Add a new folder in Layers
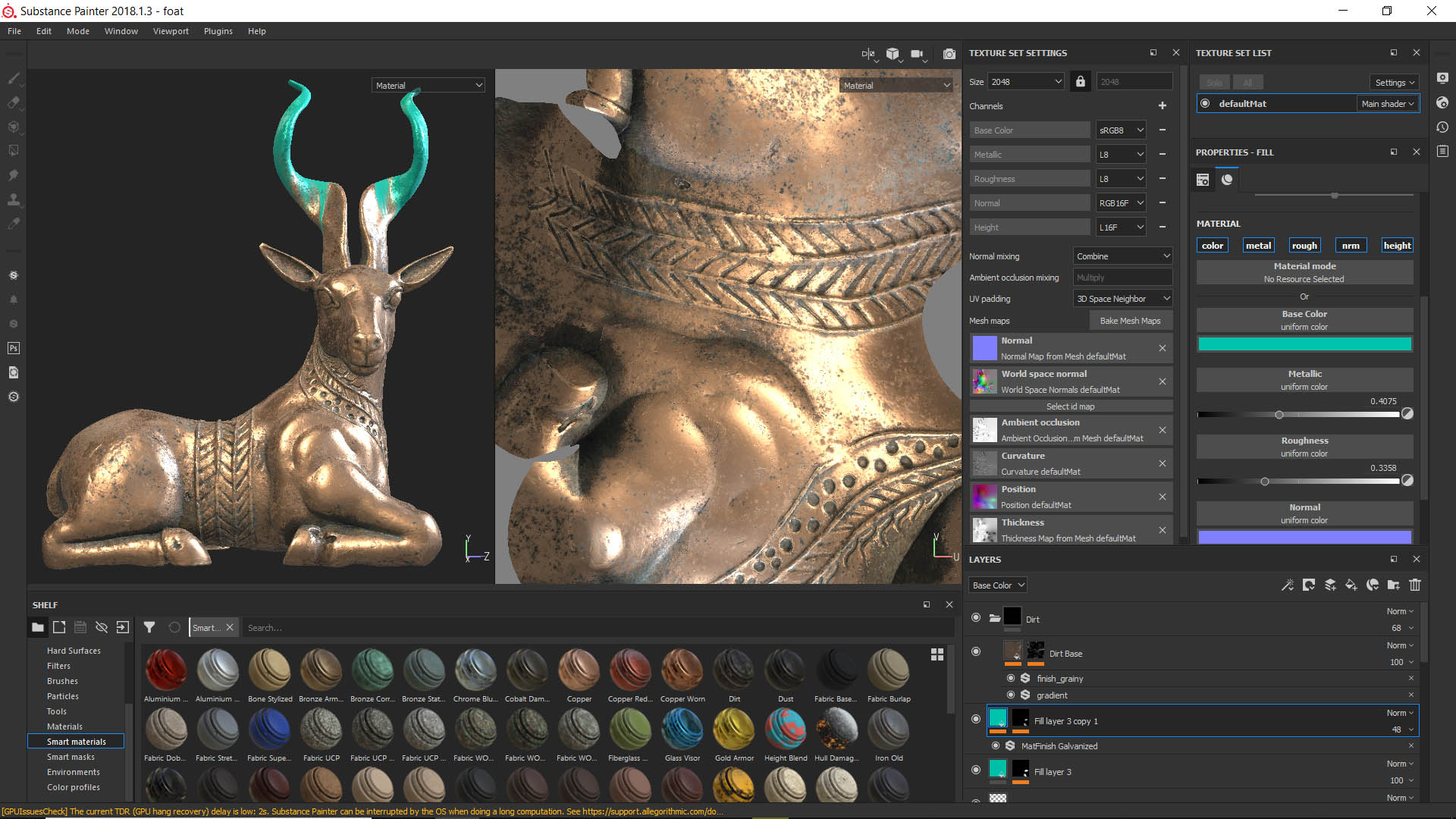 click(1393, 585)
